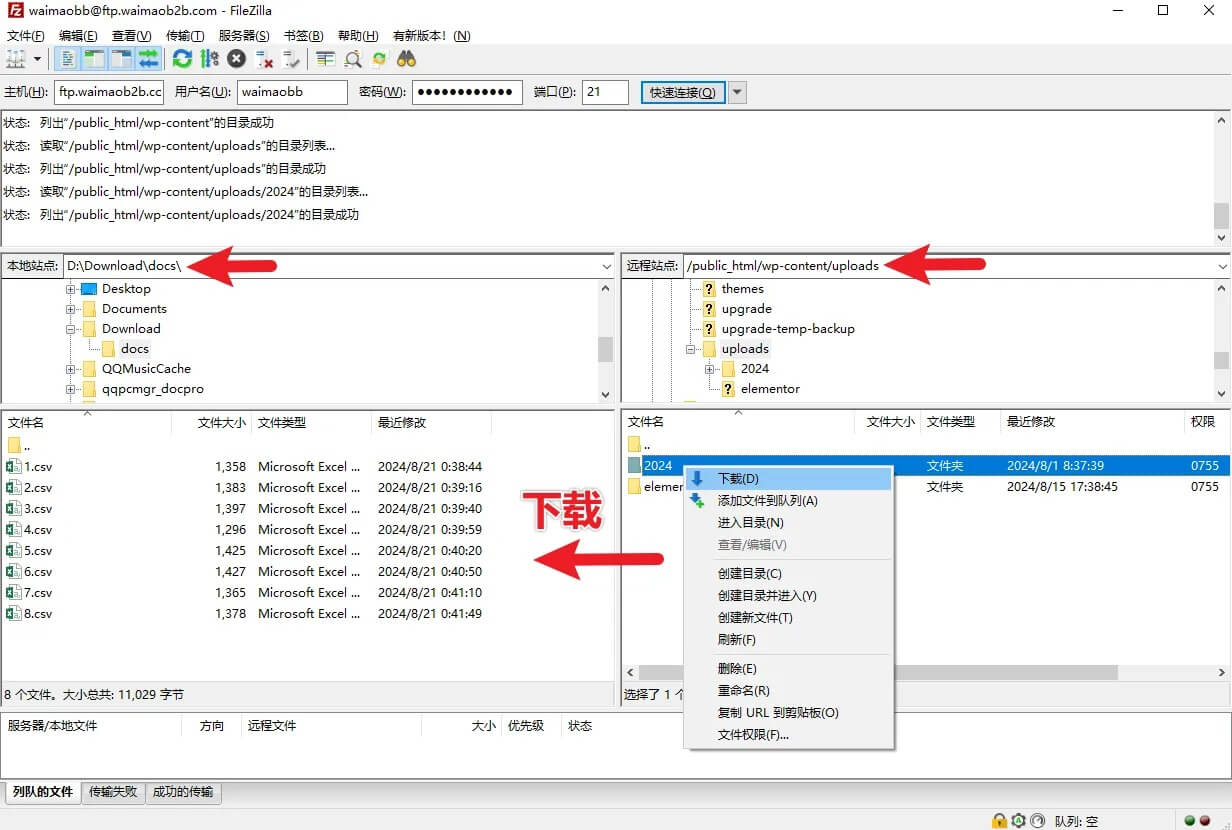Open the 传输(T) menu
1232x830 pixels.
pos(185,35)
